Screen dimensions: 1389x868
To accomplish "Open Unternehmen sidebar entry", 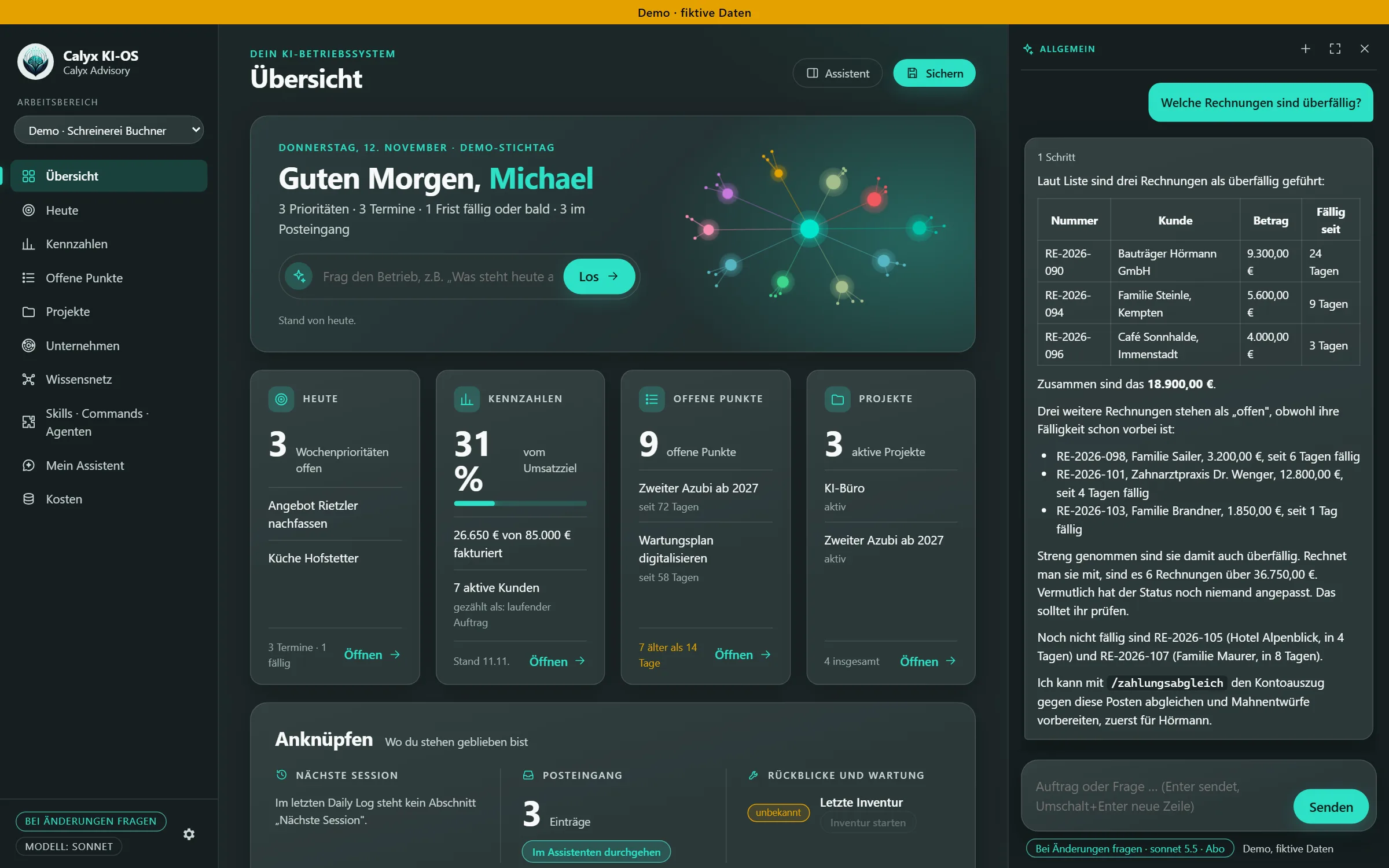I will (x=109, y=345).
